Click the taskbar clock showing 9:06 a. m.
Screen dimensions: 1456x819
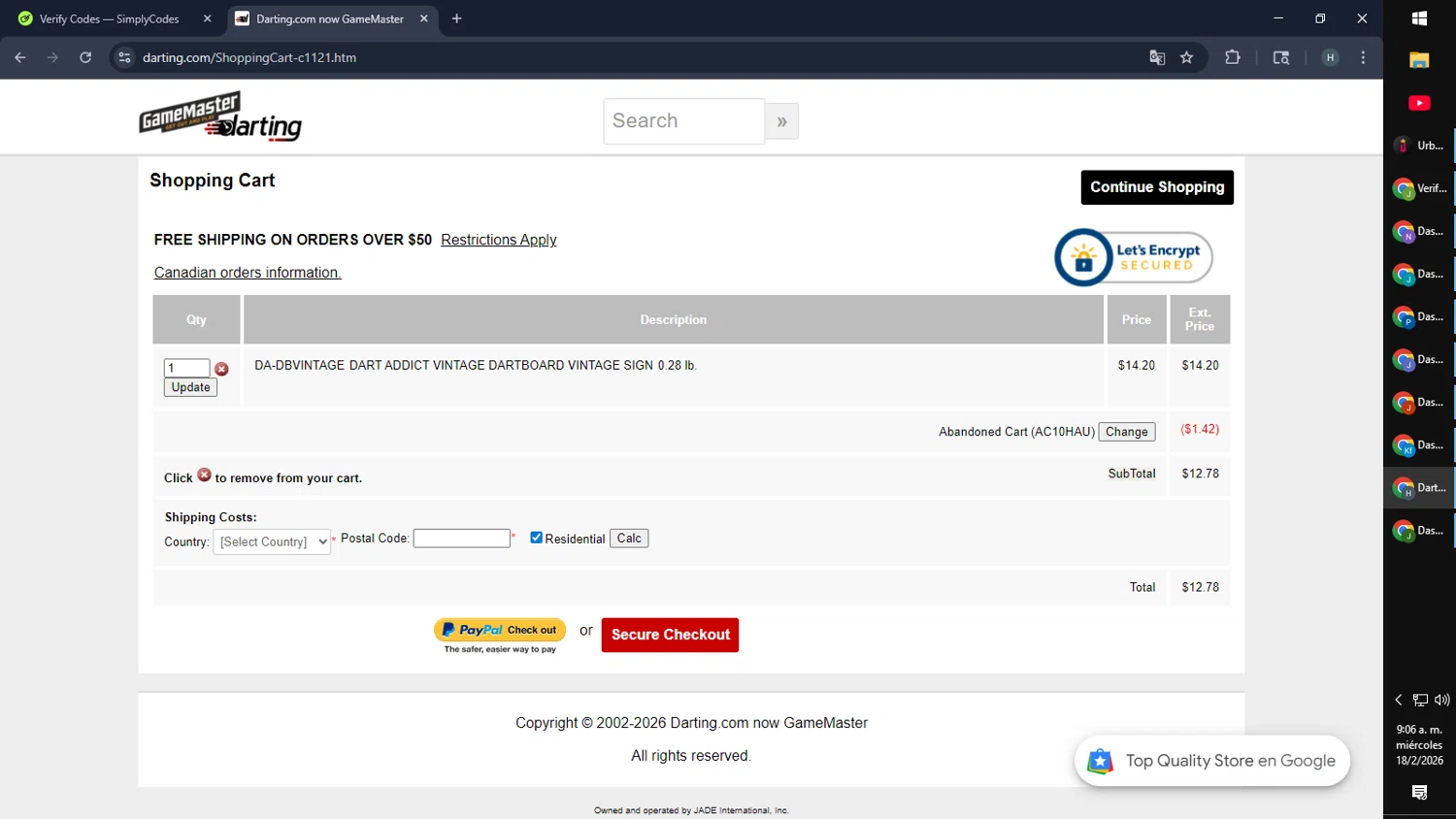(x=1419, y=745)
